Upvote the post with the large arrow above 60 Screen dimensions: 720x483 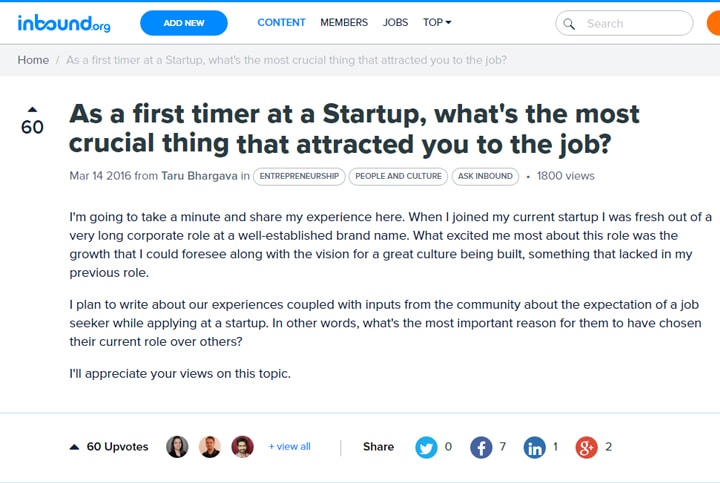pyautogui.click(x=32, y=109)
